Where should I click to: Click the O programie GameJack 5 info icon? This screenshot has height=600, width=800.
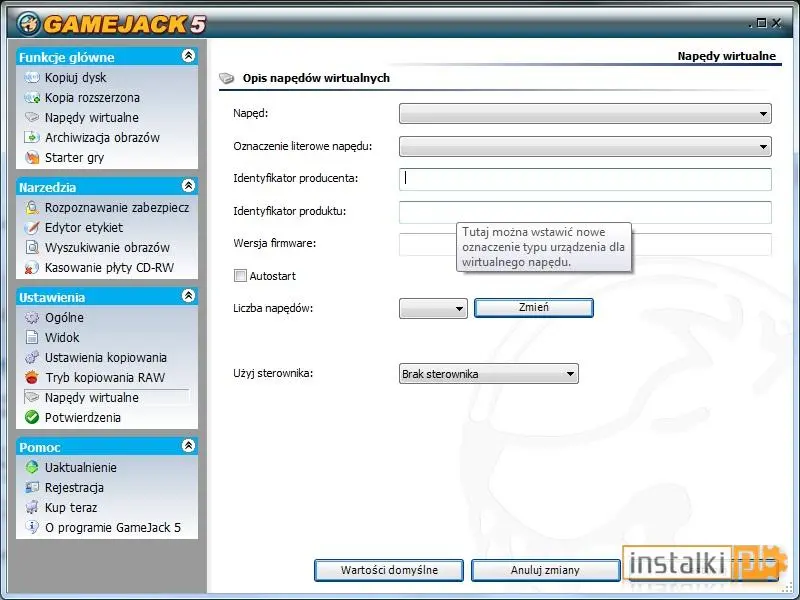[32, 528]
